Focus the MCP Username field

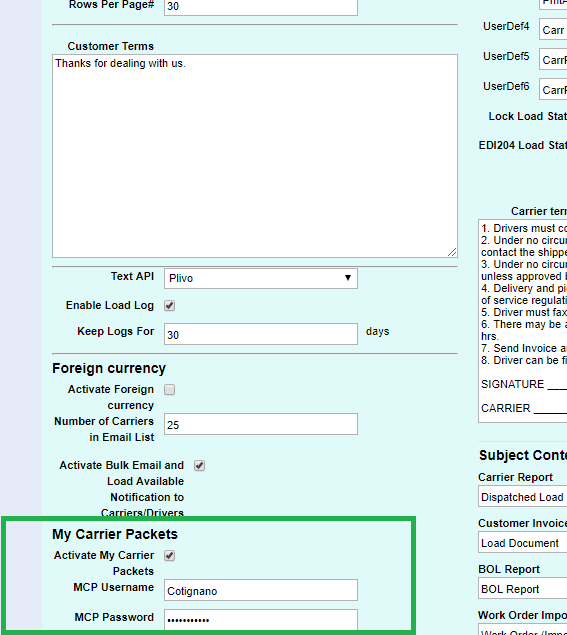tap(261, 590)
